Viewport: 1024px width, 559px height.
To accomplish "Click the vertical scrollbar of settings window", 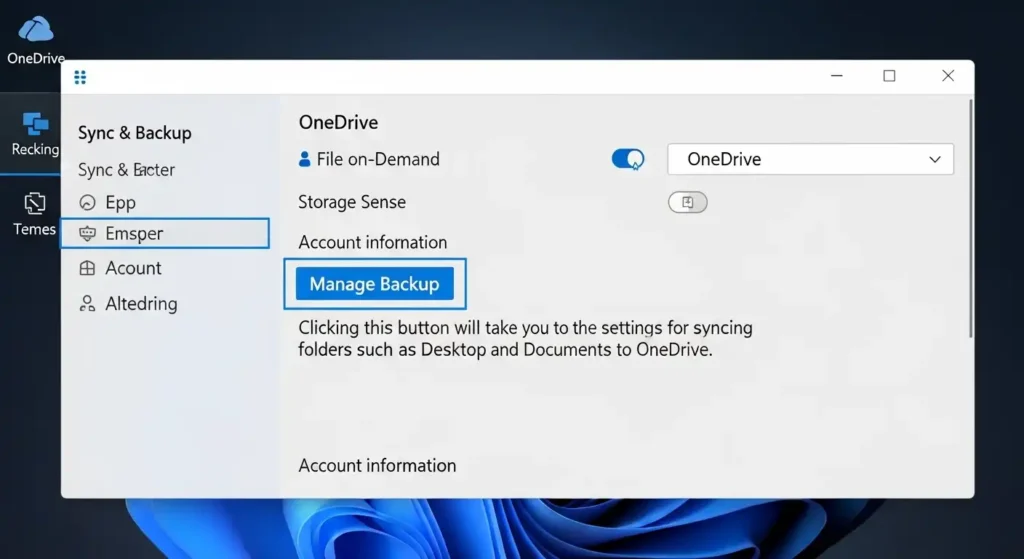I will tap(970, 219).
